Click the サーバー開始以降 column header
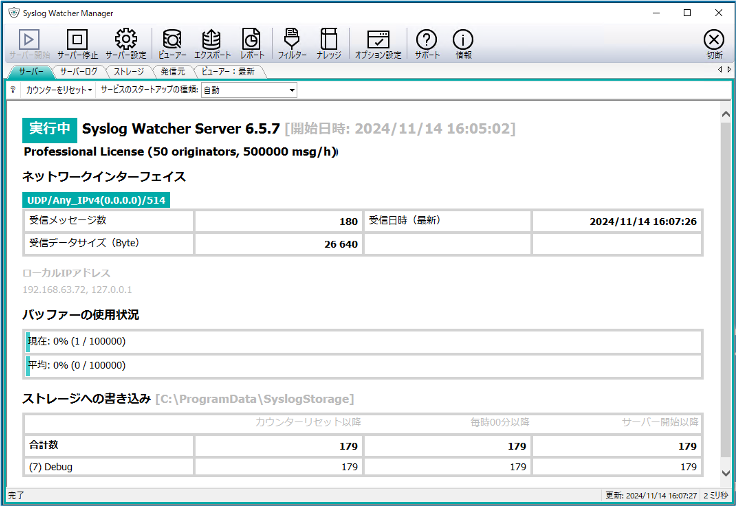This screenshot has height=506, width=736. [660, 422]
